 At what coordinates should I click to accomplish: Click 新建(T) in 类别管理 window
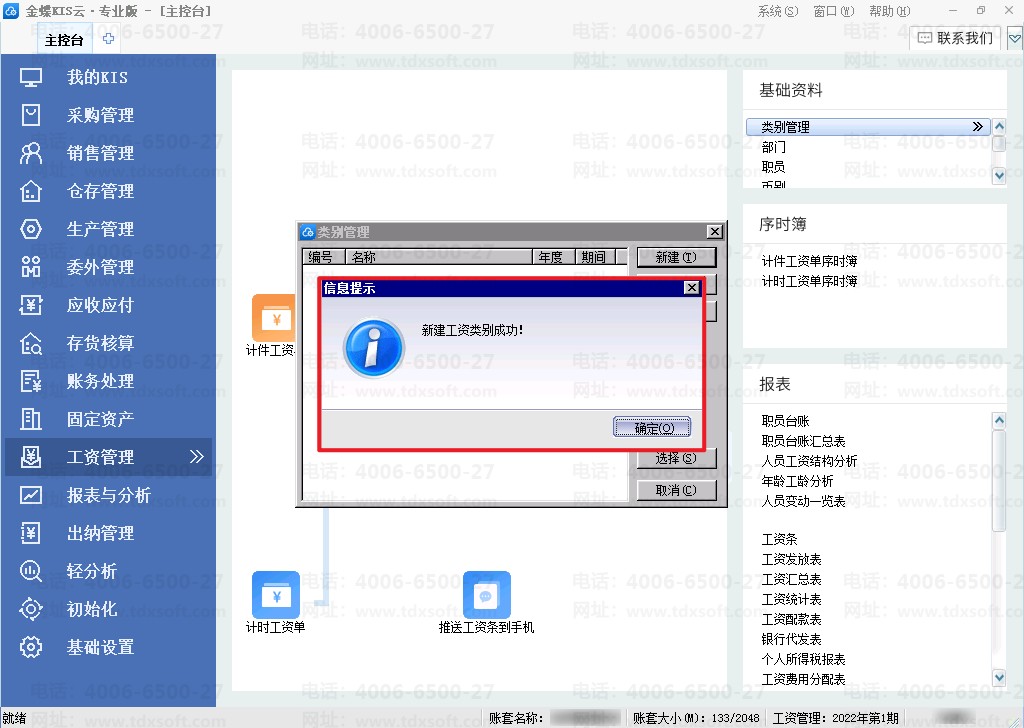click(x=676, y=257)
